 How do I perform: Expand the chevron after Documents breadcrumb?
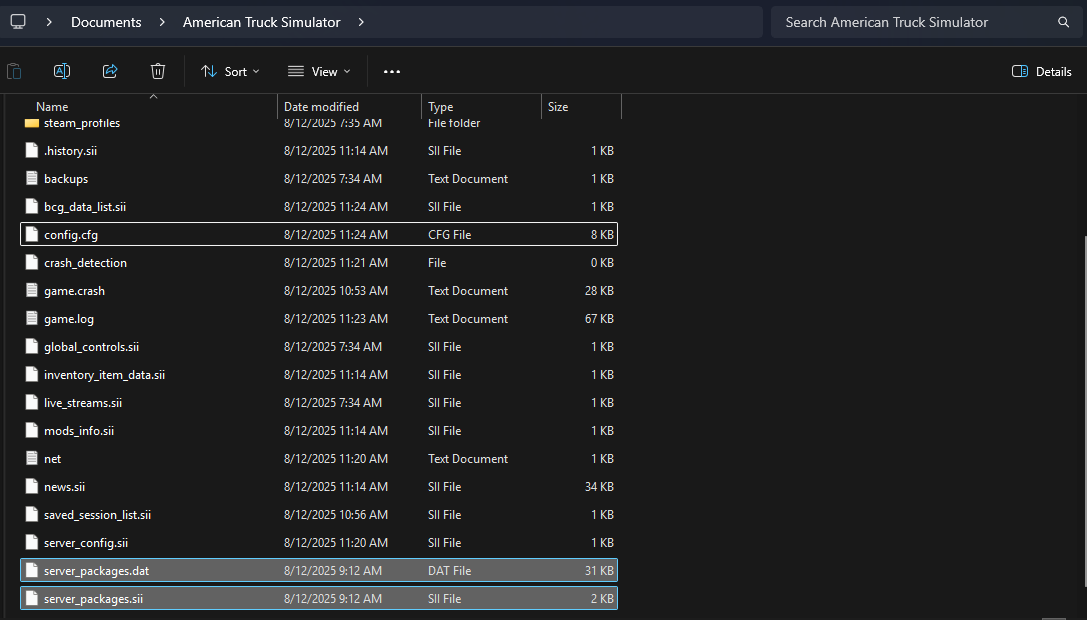coord(162,22)
